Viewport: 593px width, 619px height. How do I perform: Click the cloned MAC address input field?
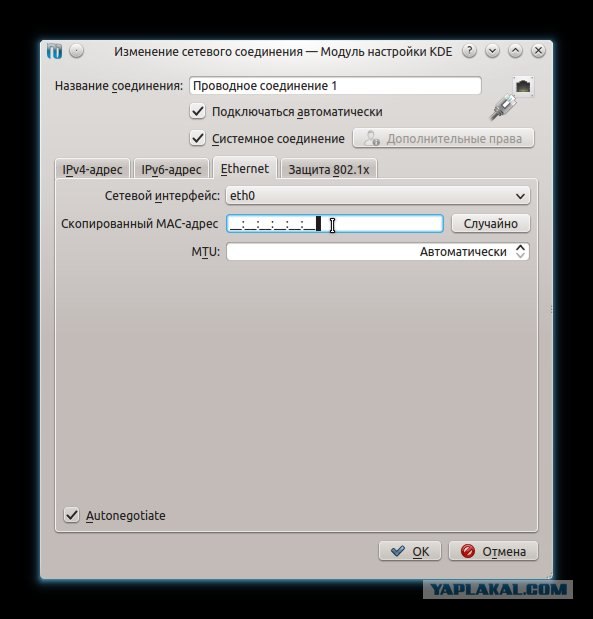click(x=335, y=224)
